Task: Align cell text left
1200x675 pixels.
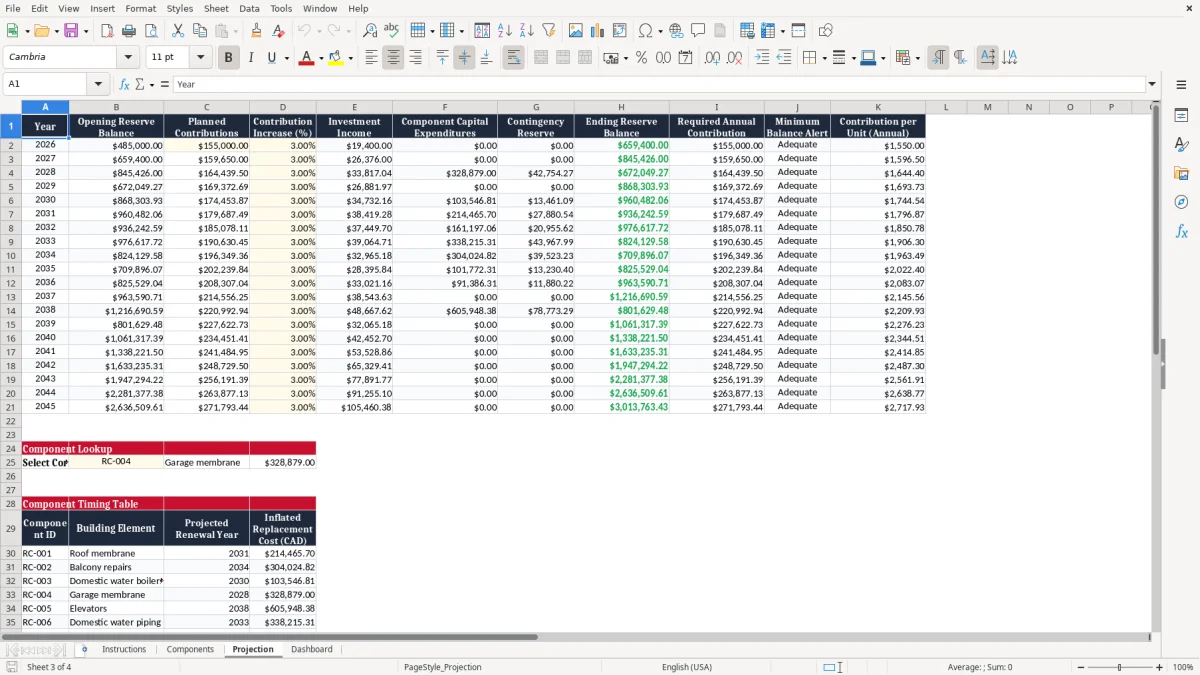Action: click(x=371, y=58)
